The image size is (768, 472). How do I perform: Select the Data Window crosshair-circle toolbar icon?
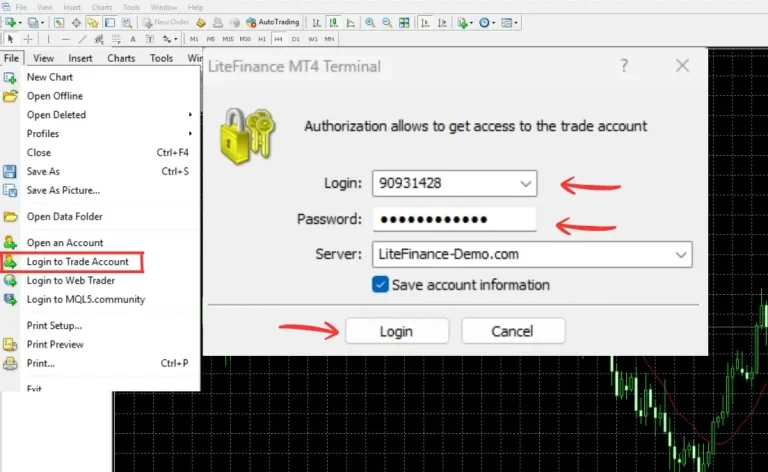tap(76, 23)
